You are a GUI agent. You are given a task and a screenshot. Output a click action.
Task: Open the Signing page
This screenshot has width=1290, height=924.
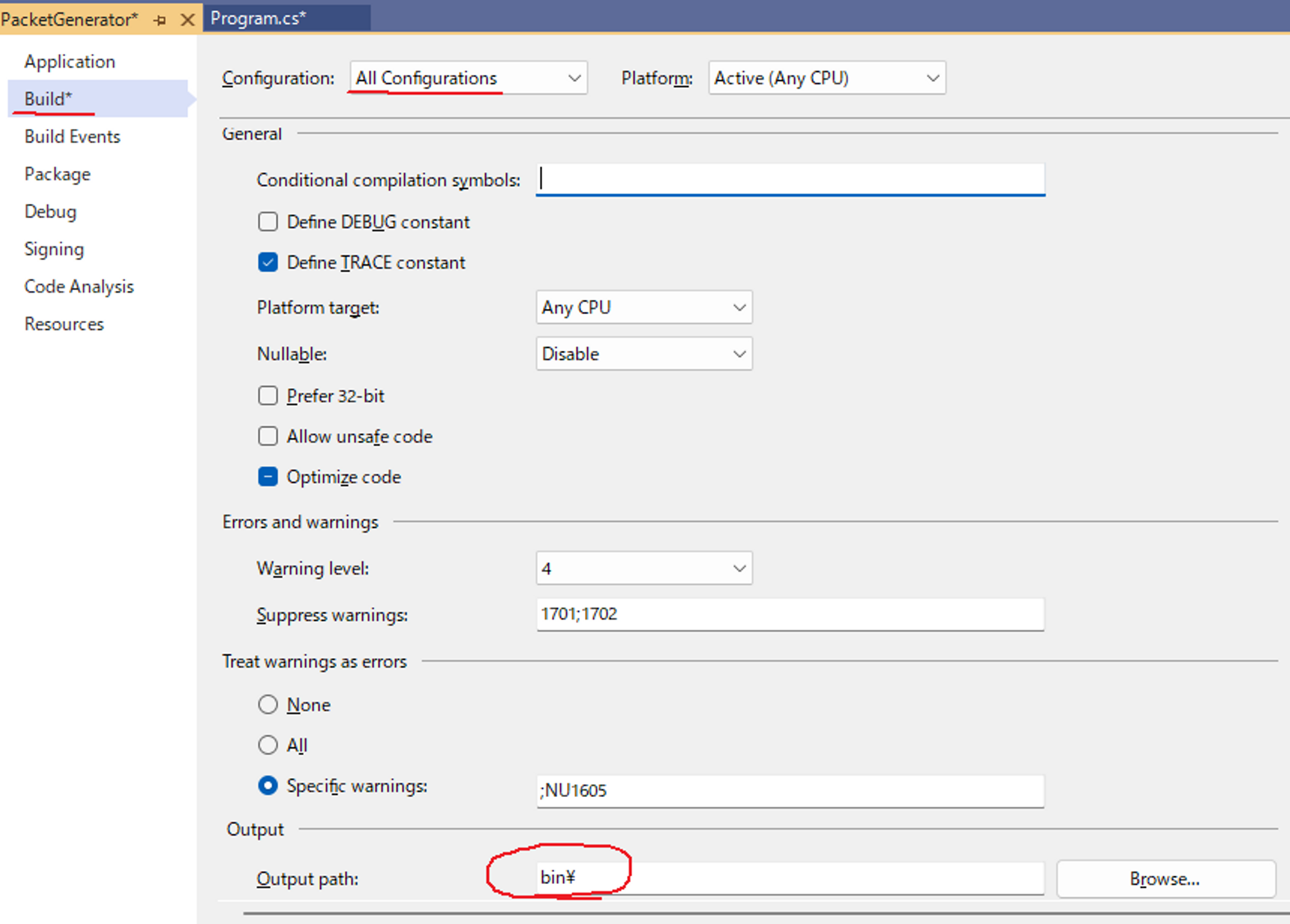[54, 249]
